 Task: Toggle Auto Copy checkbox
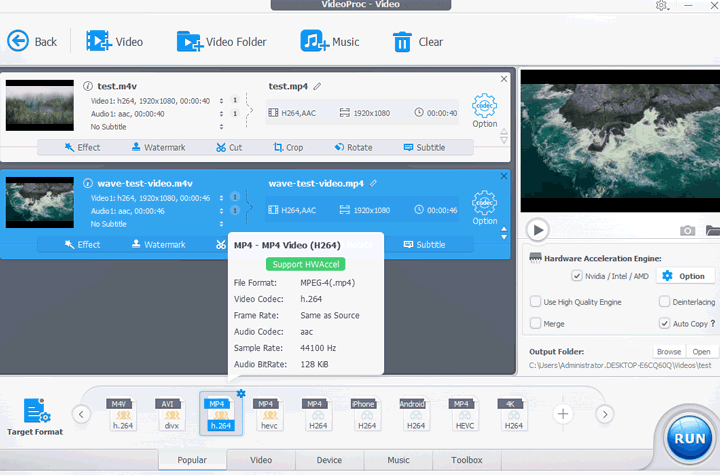pyautogui.click(x=664, y=323)
